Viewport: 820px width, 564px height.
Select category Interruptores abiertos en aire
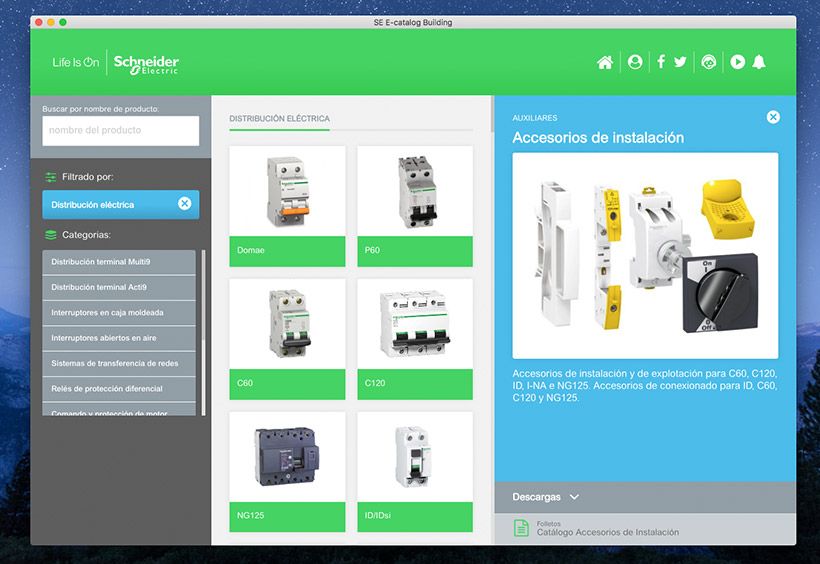point(119,338)
